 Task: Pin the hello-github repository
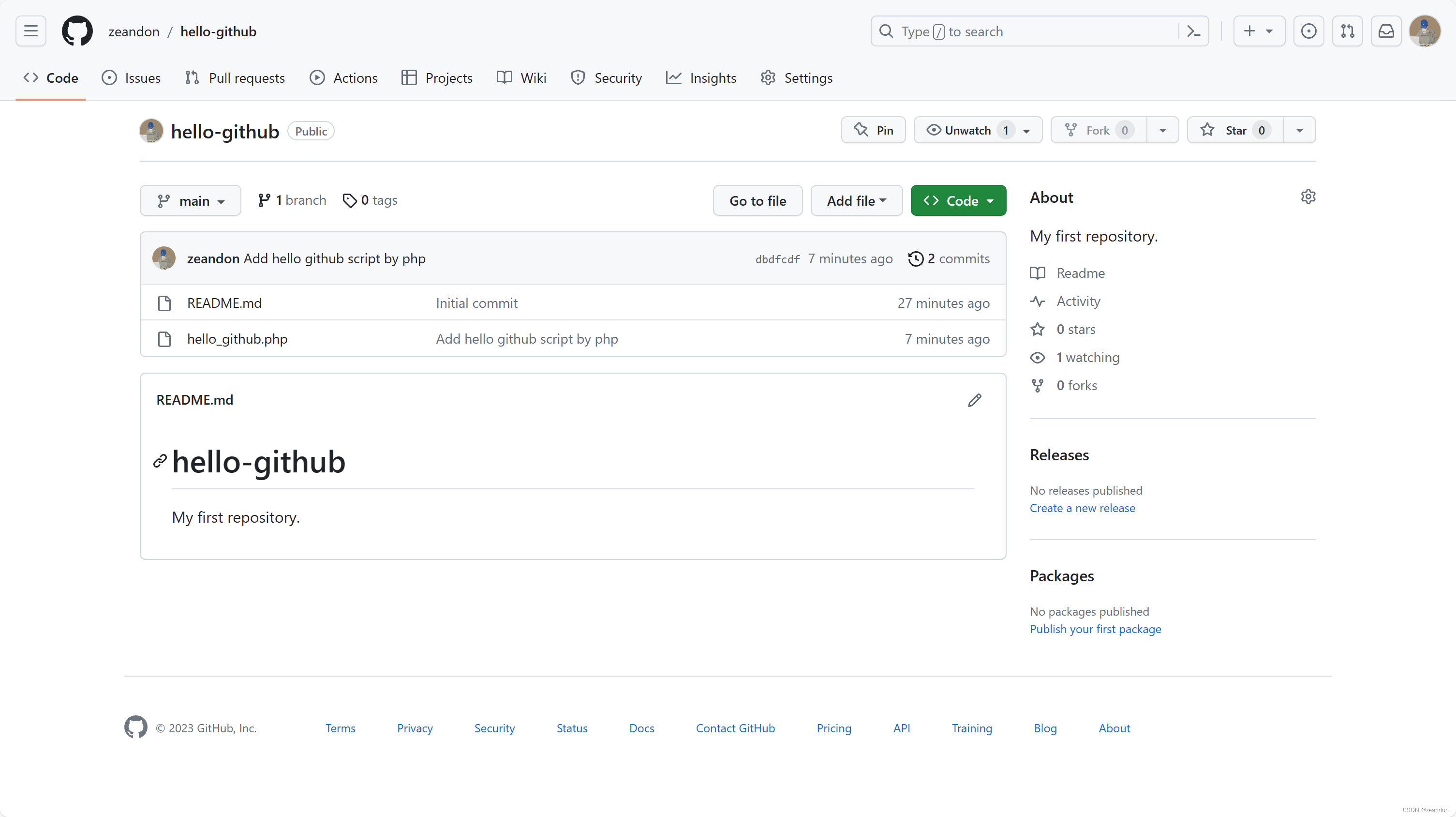pos(873,130)
